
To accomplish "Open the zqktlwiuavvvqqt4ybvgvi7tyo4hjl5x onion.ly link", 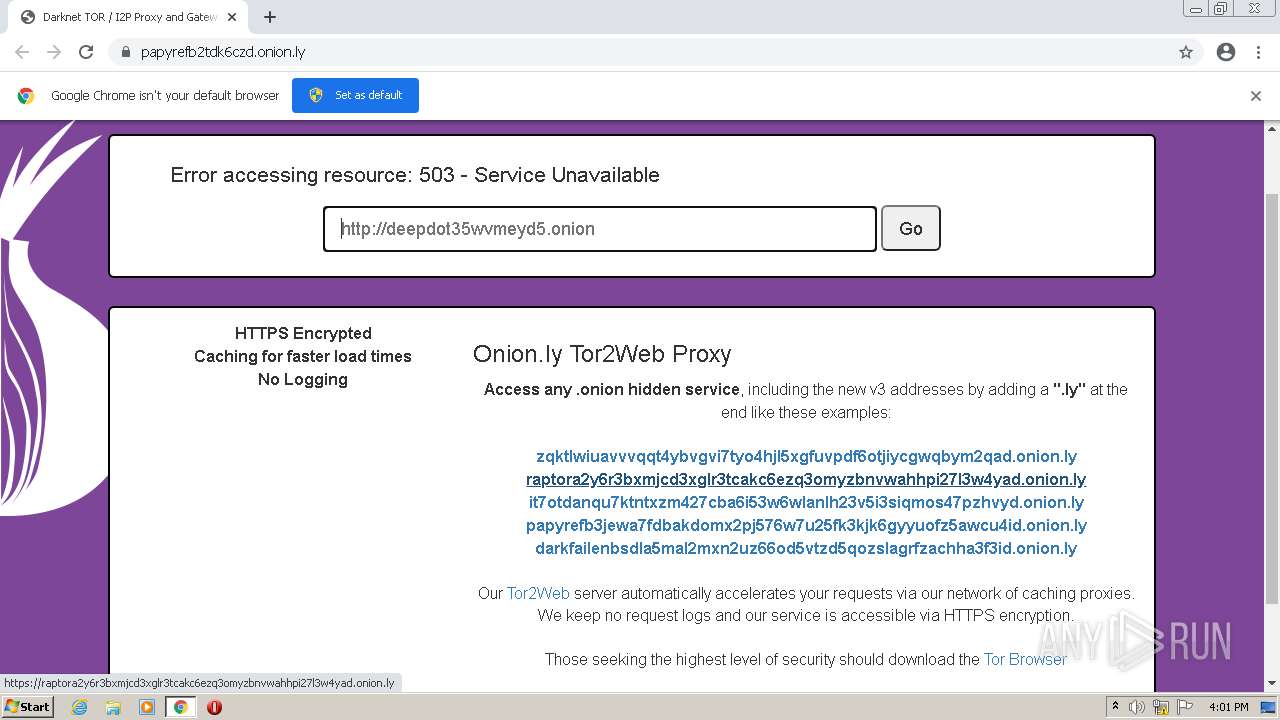I will (806, 457).
